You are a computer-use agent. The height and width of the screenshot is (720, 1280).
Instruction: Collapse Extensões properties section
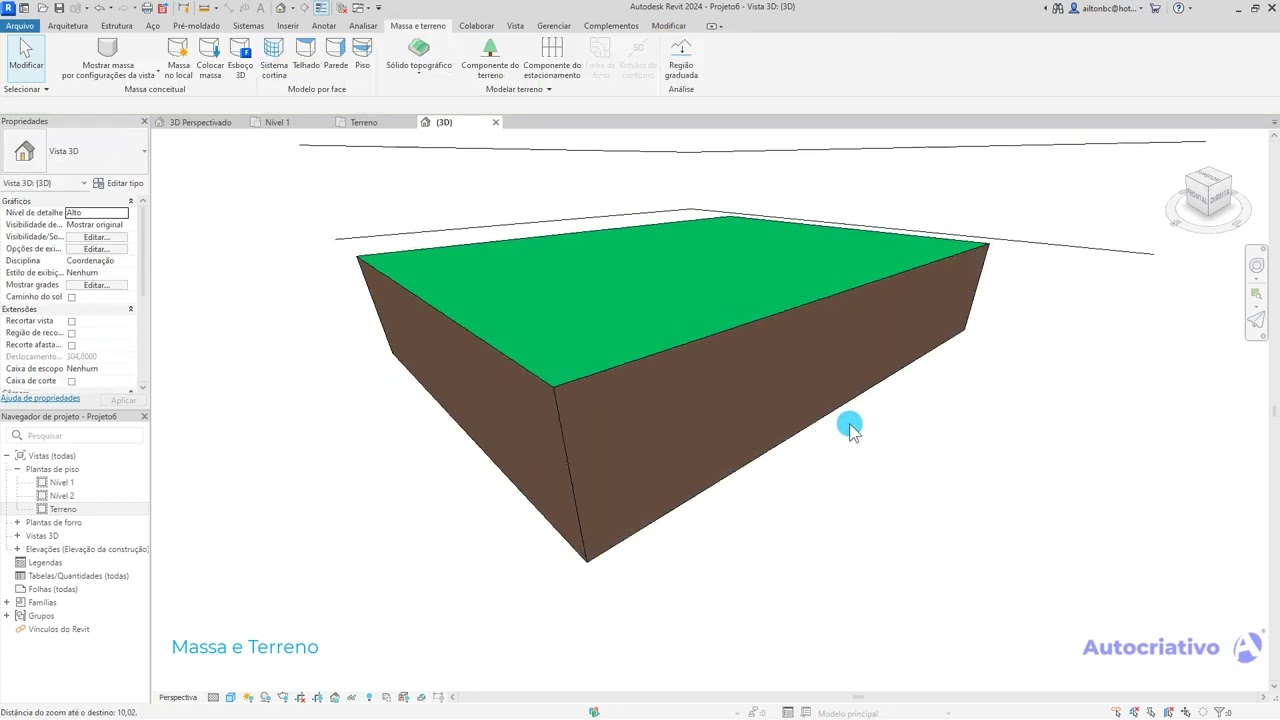[131, 309]
